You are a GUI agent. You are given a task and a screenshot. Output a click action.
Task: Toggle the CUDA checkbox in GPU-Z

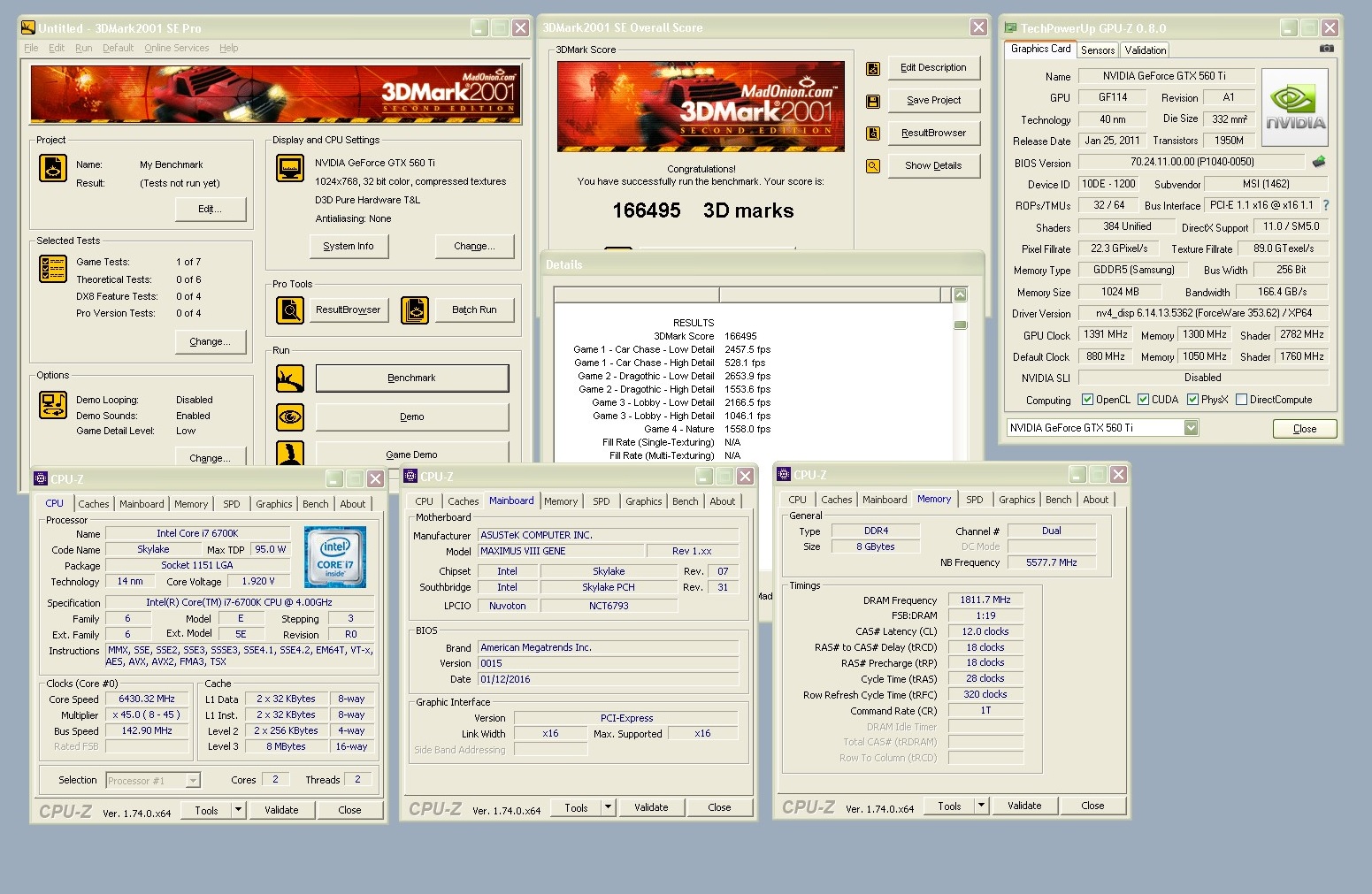(1143, 400)
